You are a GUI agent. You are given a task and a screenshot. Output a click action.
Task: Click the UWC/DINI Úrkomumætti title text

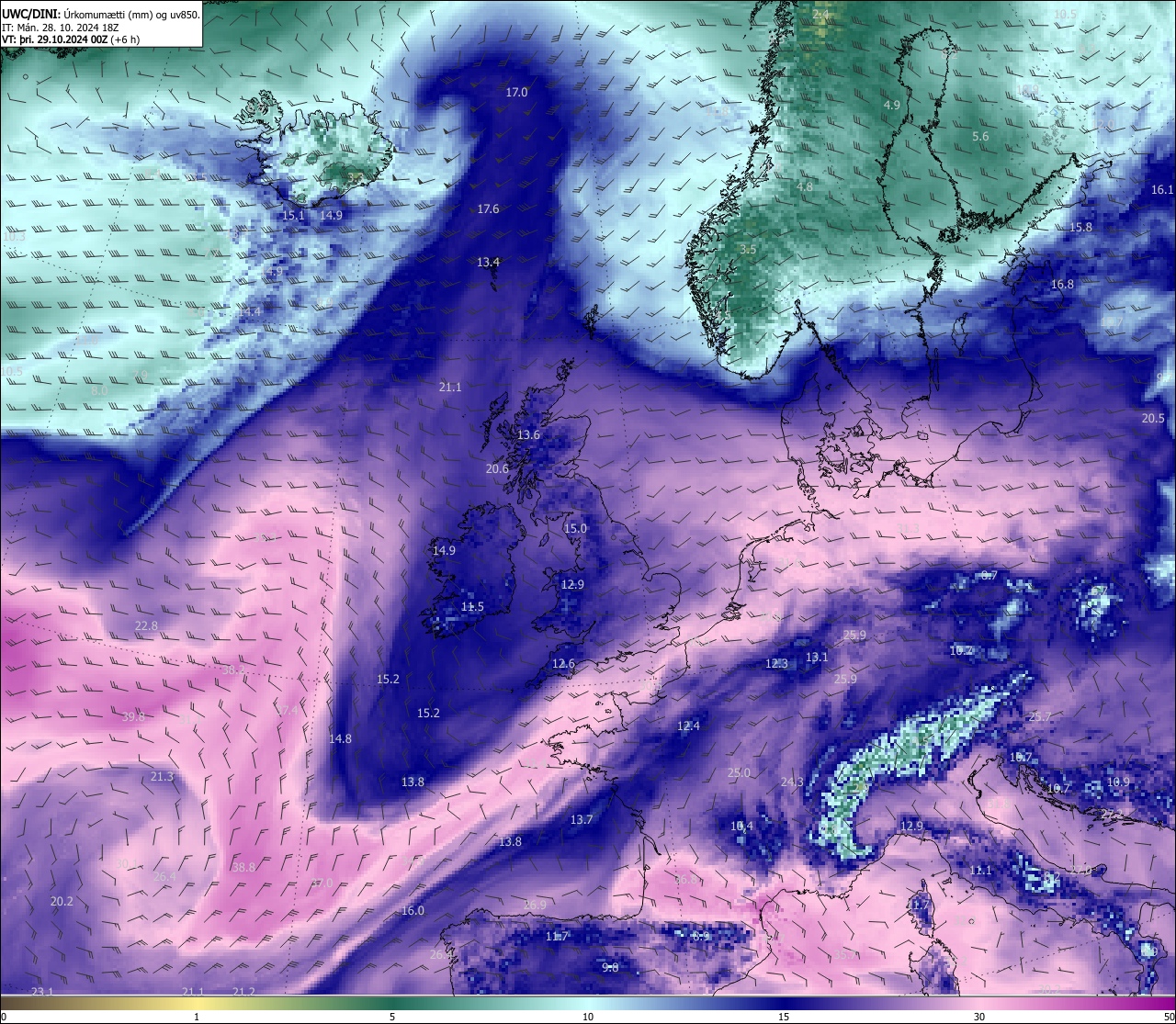pyautogui.click(x=100, y=15)
